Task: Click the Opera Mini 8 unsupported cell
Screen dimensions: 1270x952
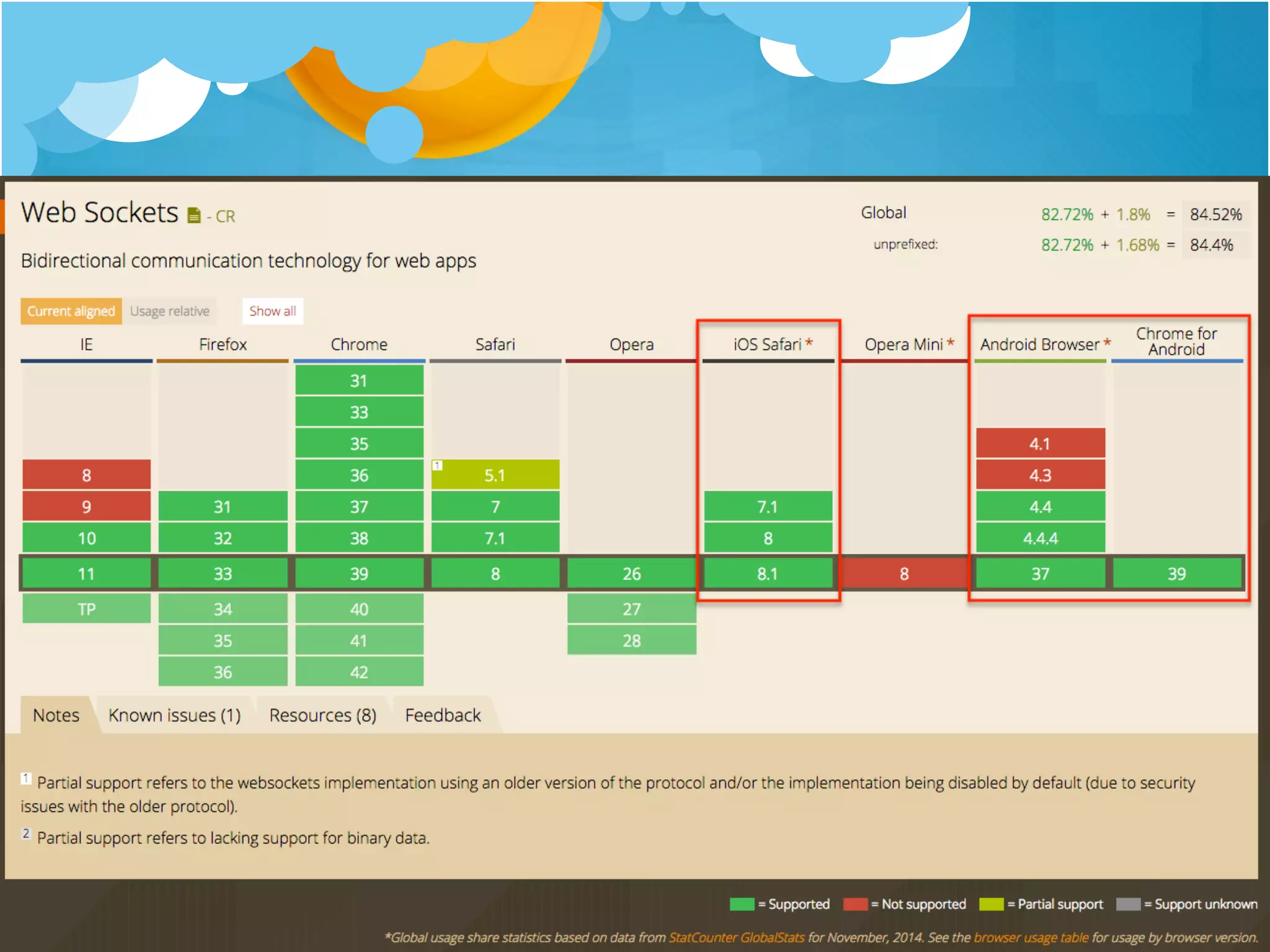Action: (x=904, y=573)
